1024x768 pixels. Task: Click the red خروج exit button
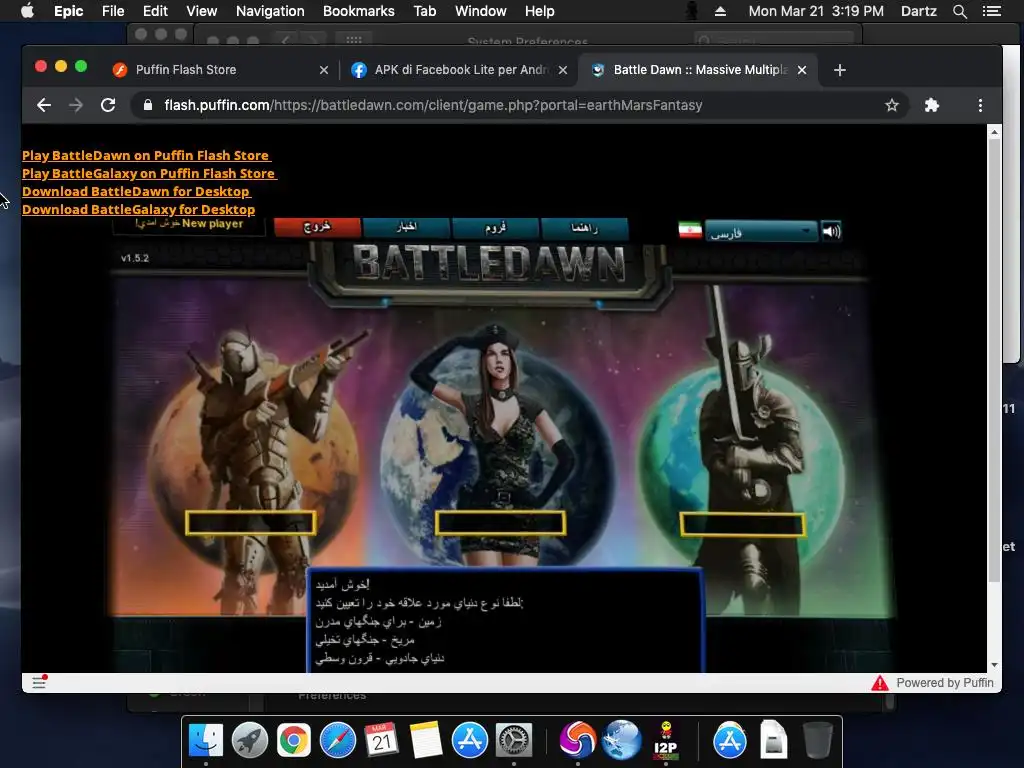[317, 227]
